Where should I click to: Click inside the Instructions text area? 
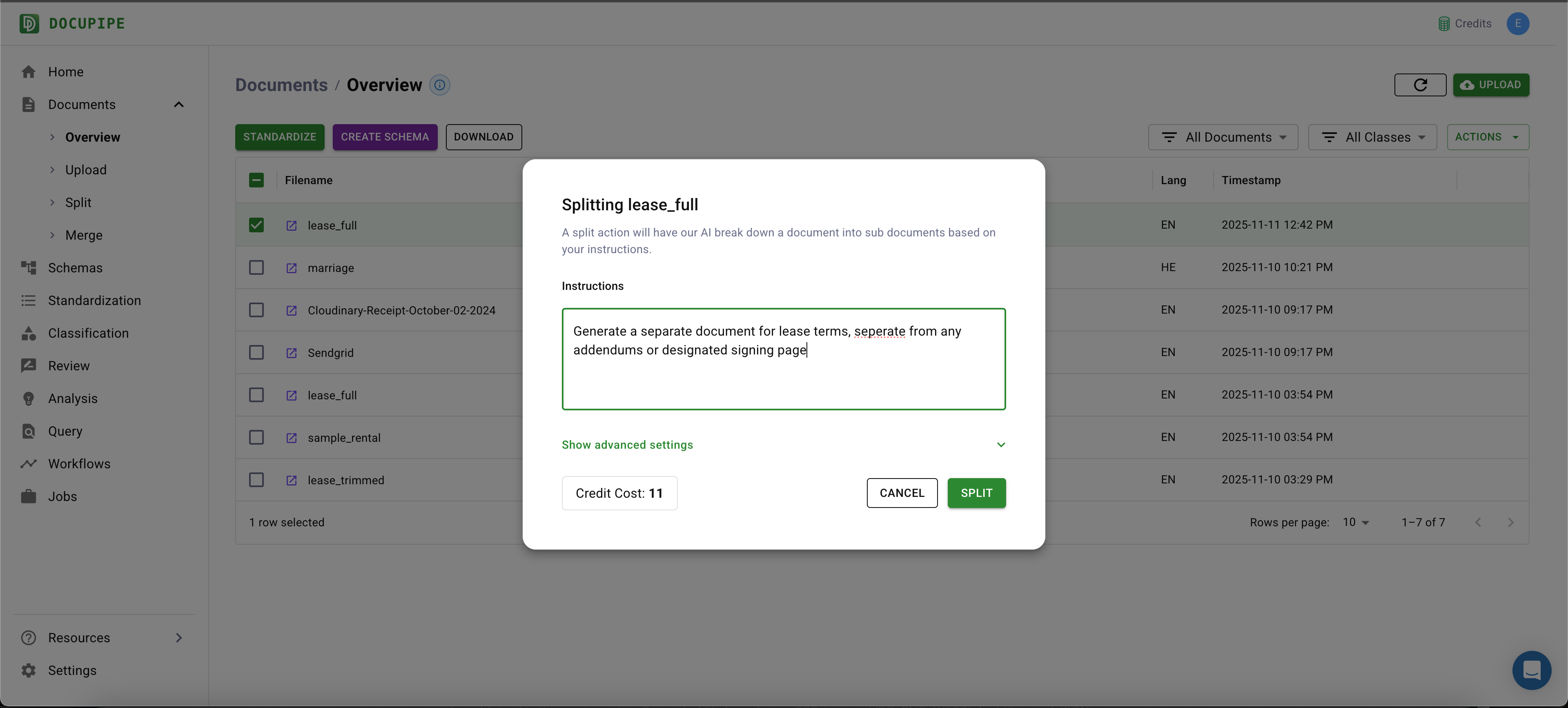[783, 377]
